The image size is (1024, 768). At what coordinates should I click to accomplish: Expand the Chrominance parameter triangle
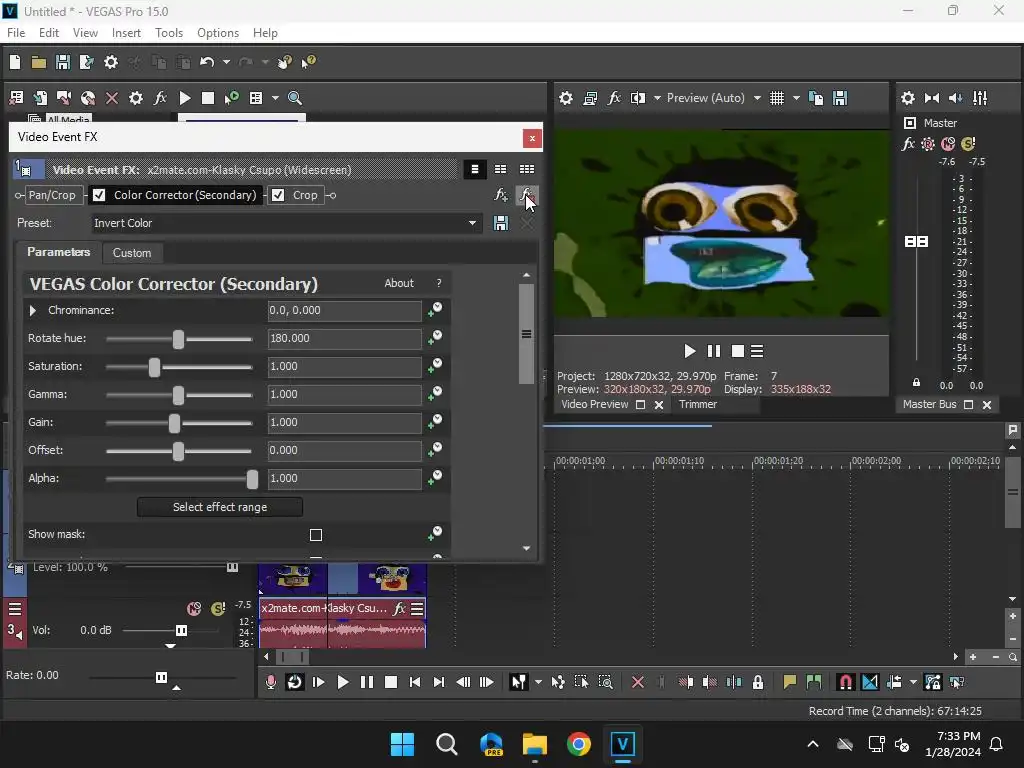[33, 310]
